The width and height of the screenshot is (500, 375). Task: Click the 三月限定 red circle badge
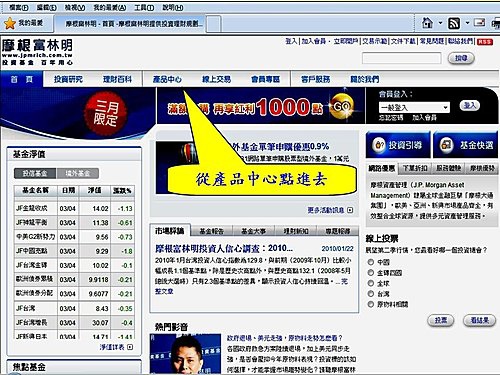[106, 113]
